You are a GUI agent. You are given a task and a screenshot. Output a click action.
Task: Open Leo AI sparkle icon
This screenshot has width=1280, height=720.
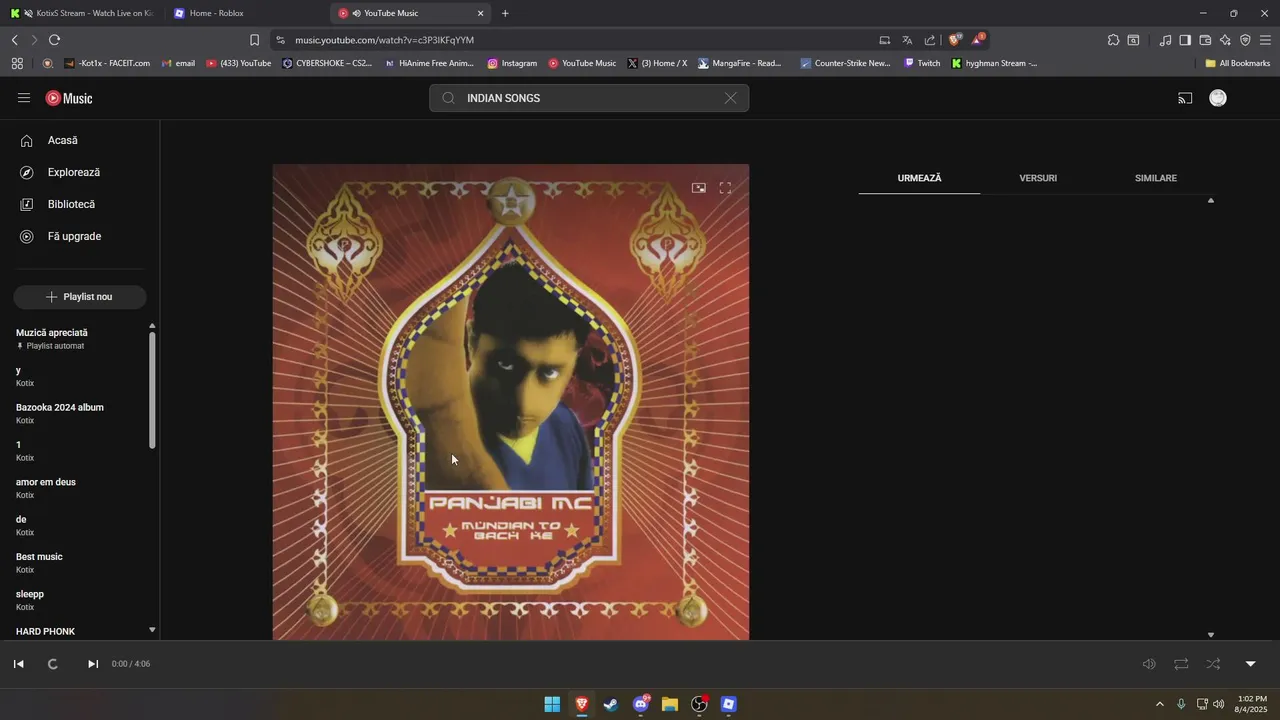pos(1225,40)
